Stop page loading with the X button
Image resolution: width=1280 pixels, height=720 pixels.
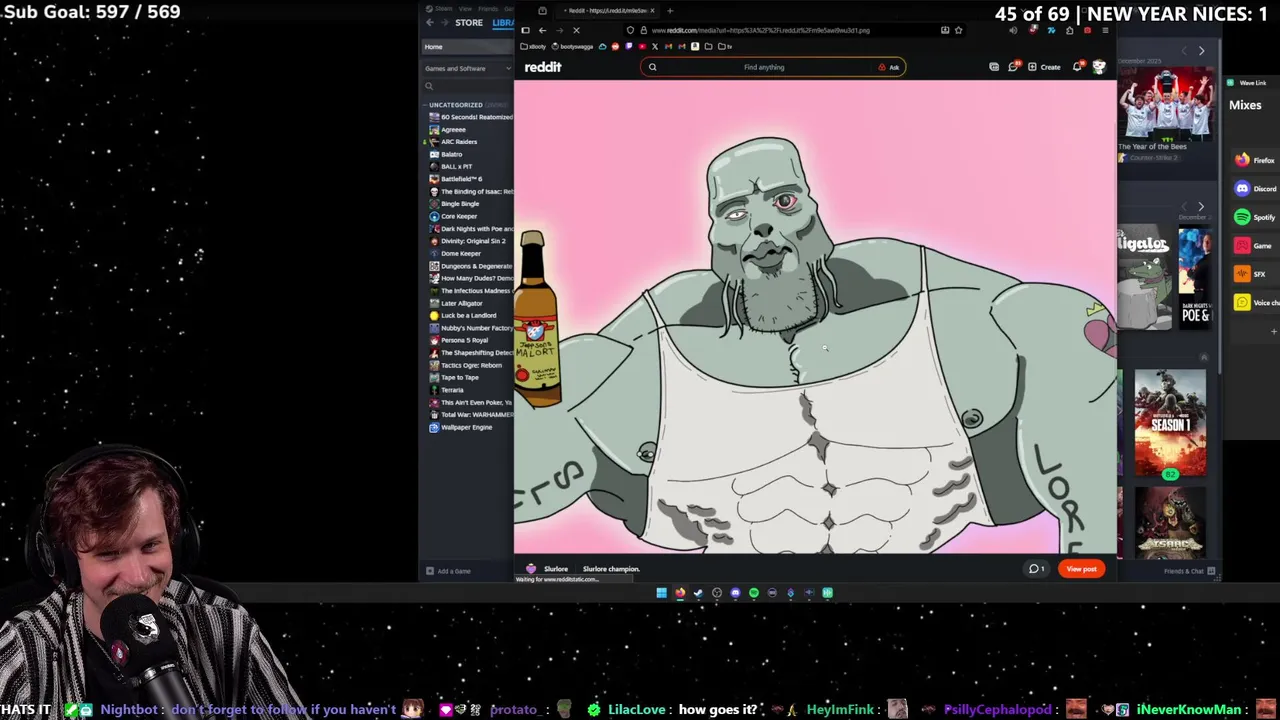pos(576,30)
